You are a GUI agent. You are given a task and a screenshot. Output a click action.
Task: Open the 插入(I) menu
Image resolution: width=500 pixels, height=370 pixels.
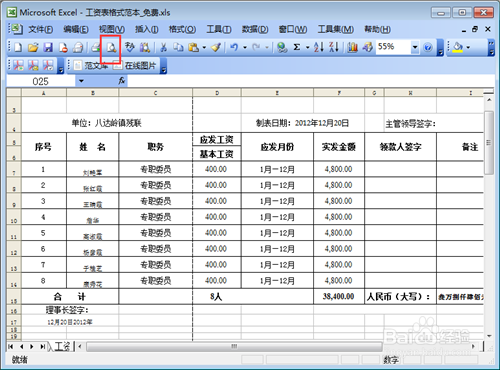tap(147, 30)
